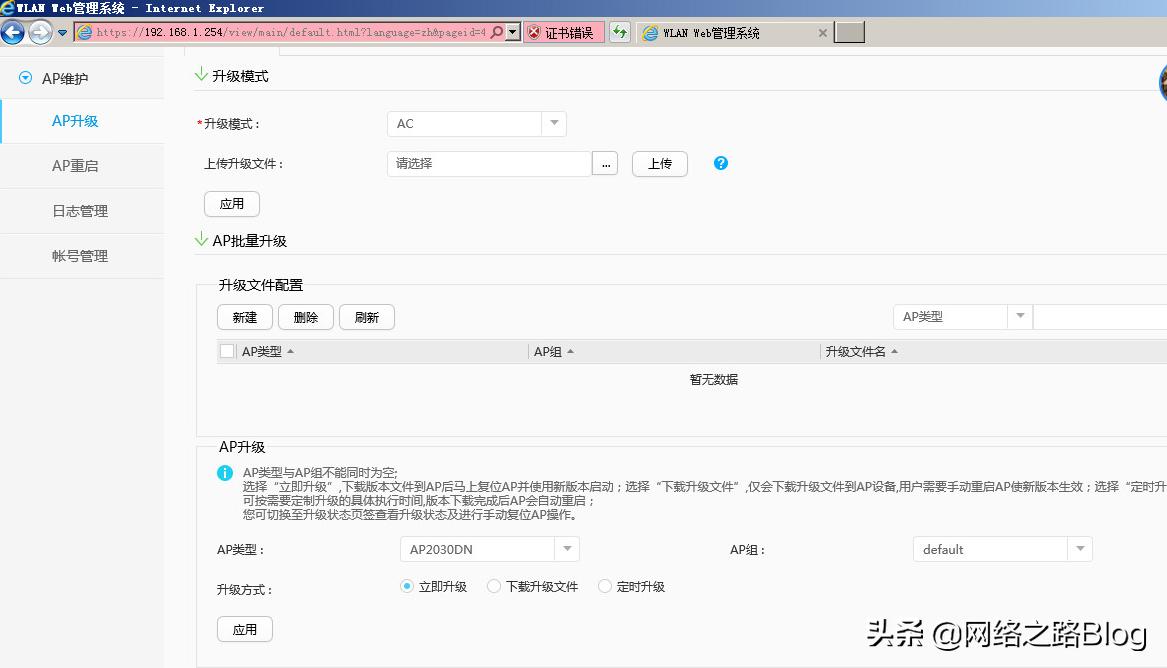Open the help icon next to 上传按钮
The width and height of the screenshot is (1167, 668).
(x=720, y=163)
